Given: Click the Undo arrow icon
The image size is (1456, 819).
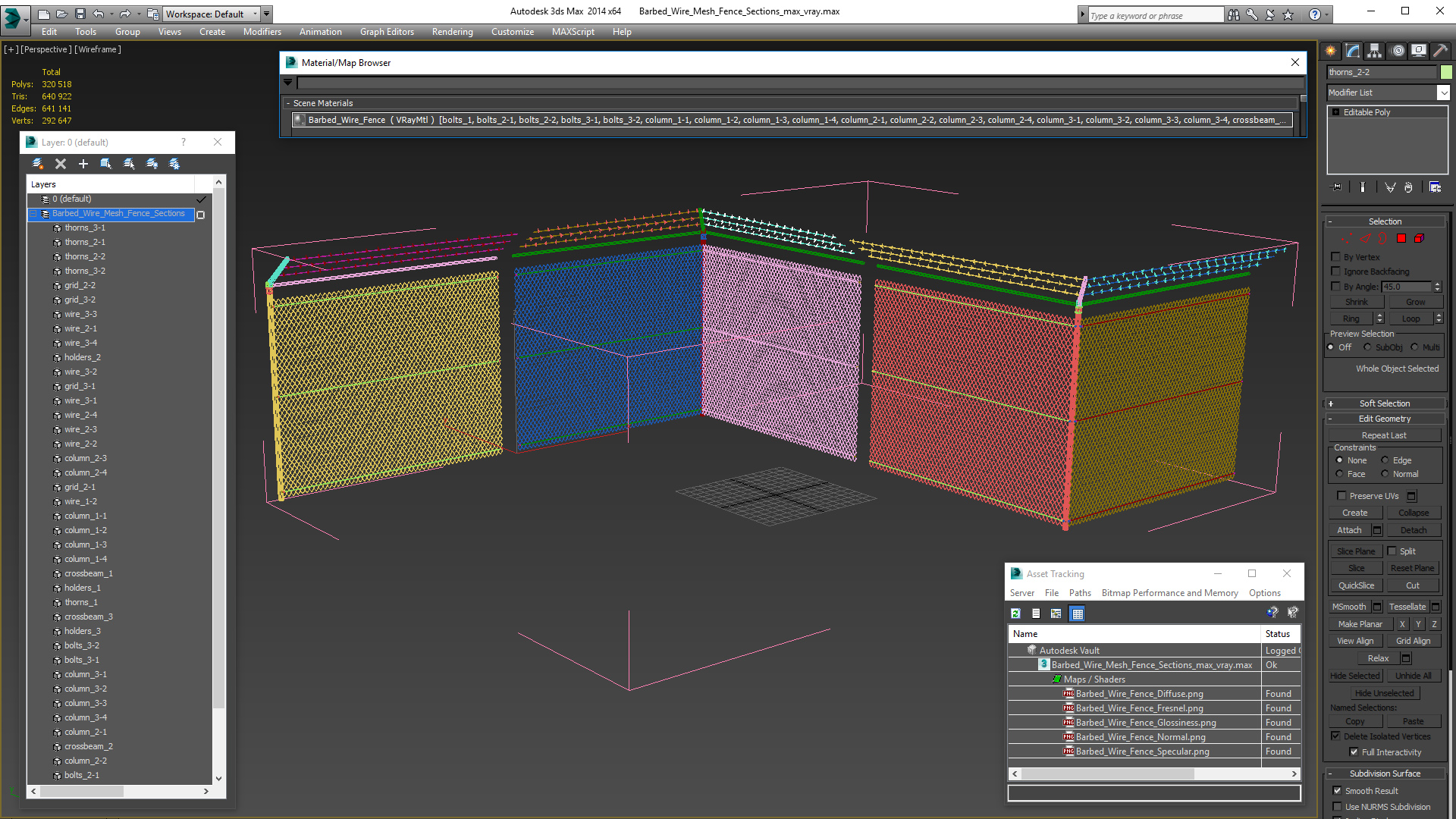Looking at the screenshot, I should coord(98,14).
